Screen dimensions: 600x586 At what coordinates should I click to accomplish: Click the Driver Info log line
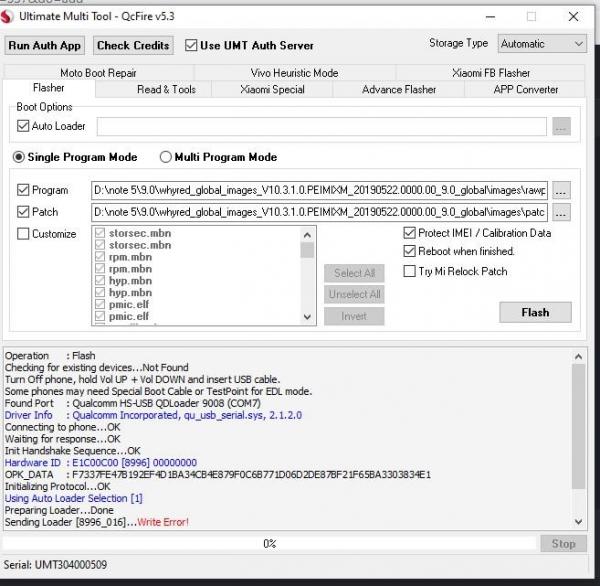point(153,415)
